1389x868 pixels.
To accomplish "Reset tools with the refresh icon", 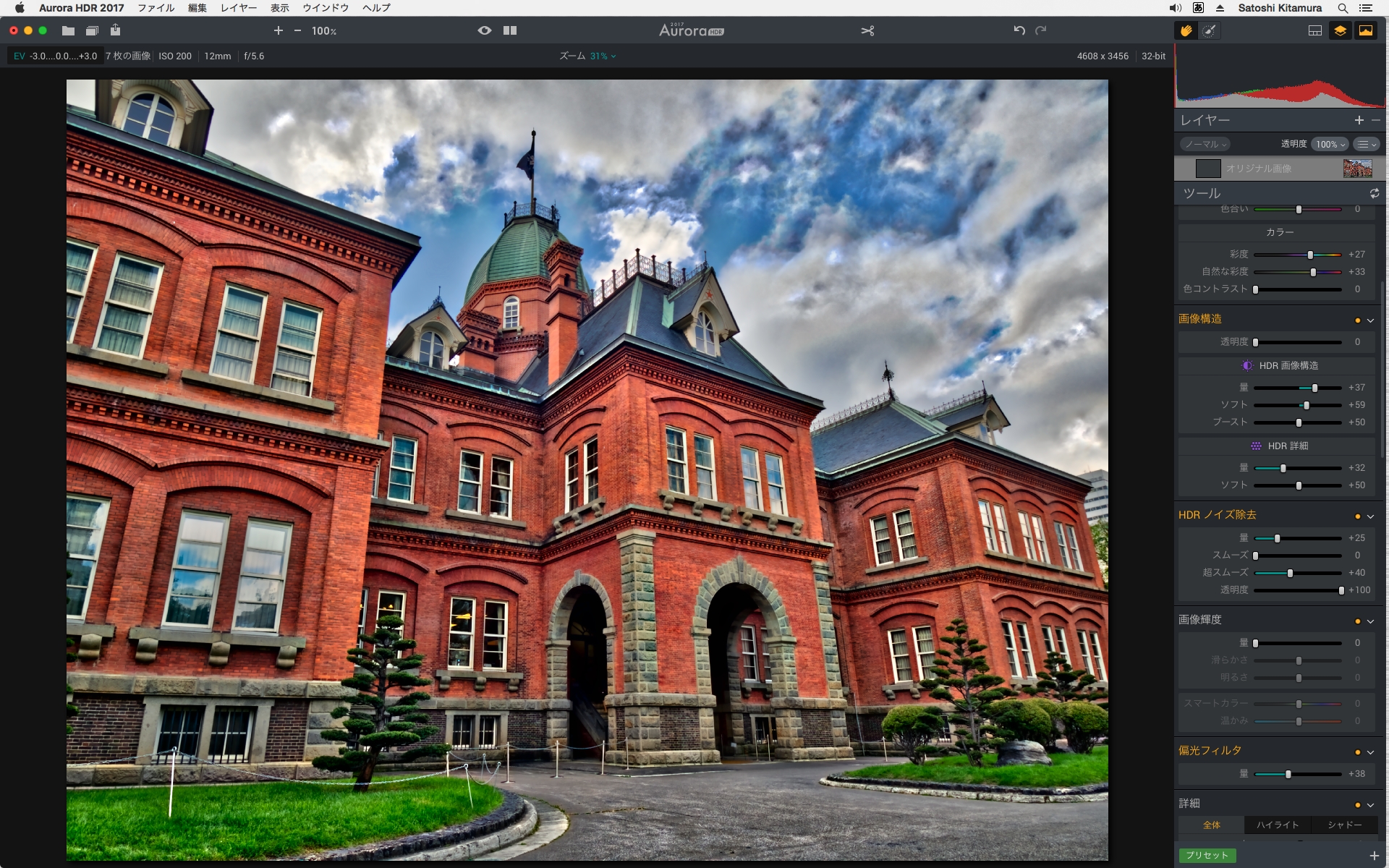I will tap(1374, 193).
